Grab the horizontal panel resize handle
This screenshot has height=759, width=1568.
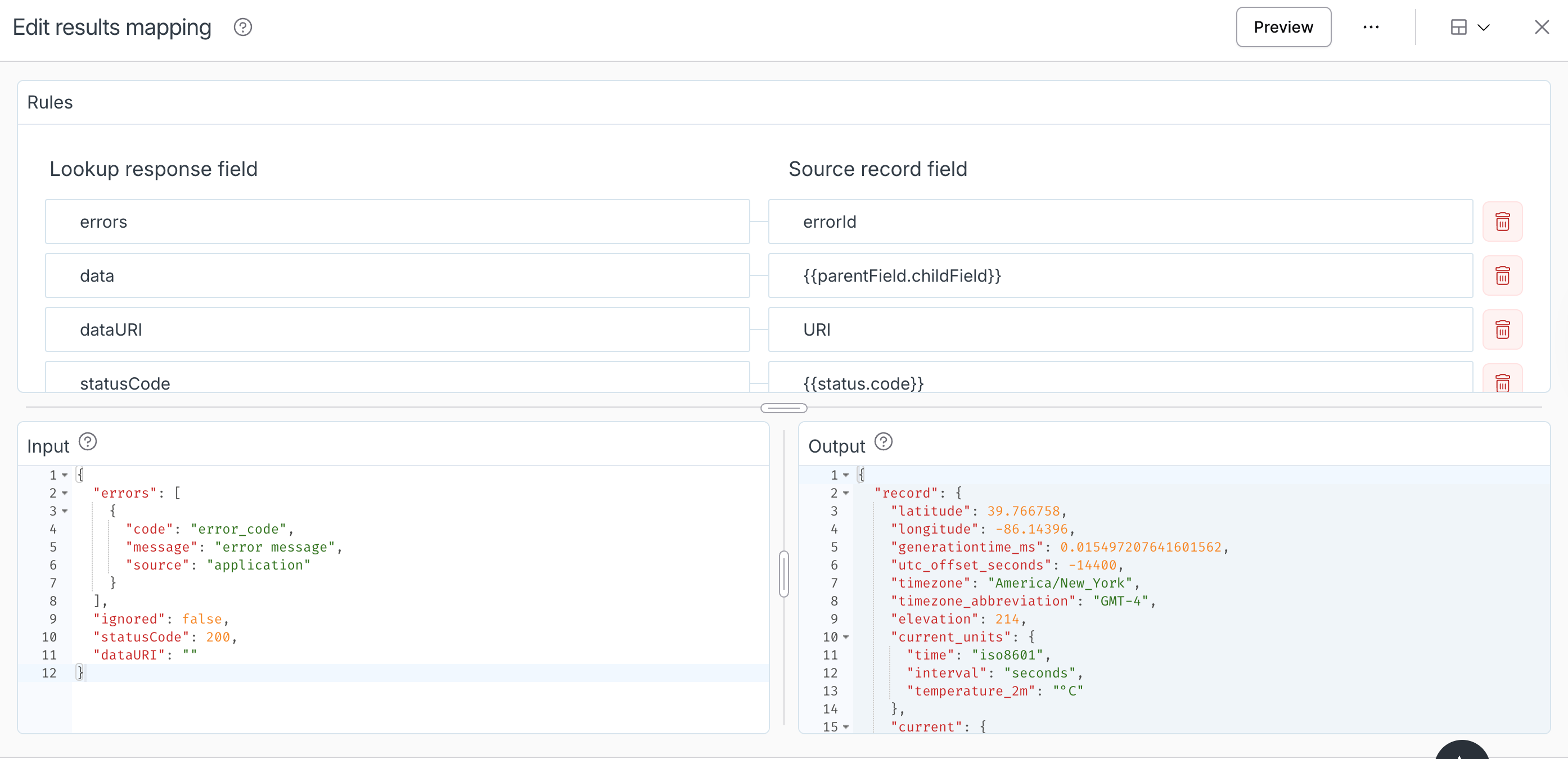coord(784,408)
